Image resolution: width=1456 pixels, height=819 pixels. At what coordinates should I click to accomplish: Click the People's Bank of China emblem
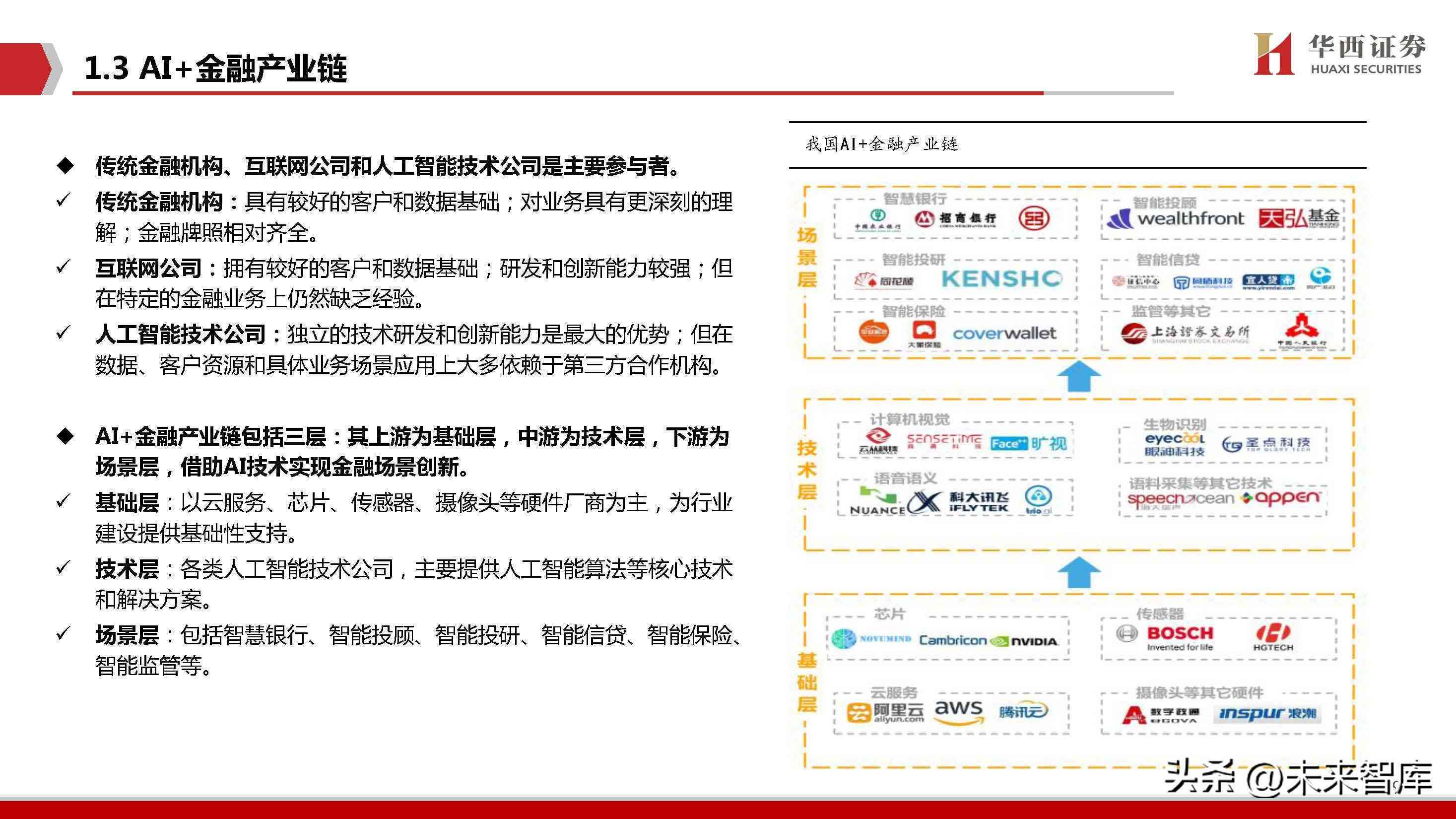1302,330
